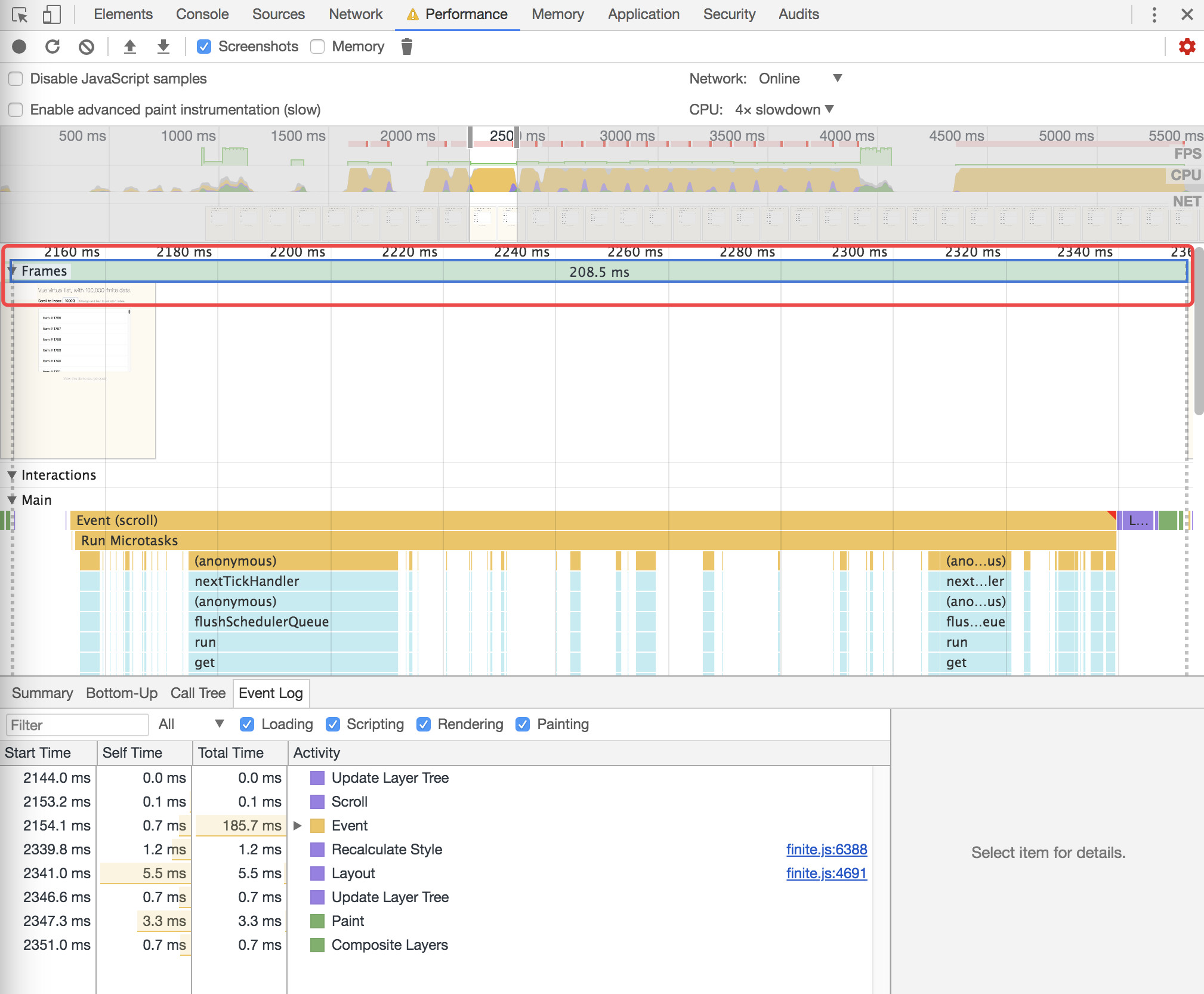Uncheck the Screenshots checkbox
The width and height of the screenshot is (1204, 994).
(x=204, y=47)
